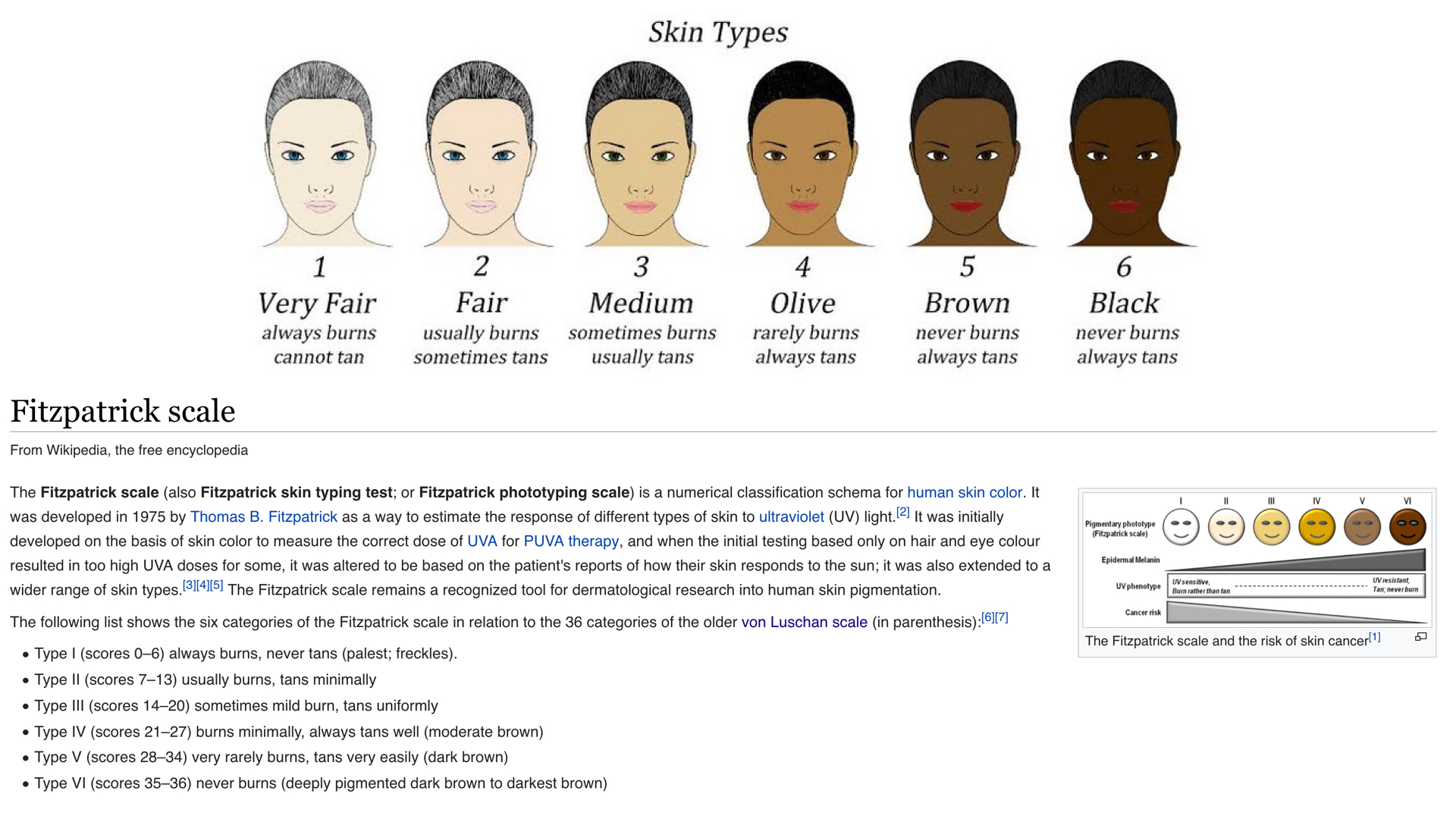Screen dimensions: 1456x819
Task: Click the Very Fair skin type 1 face
Action: [x=319, y=154]
